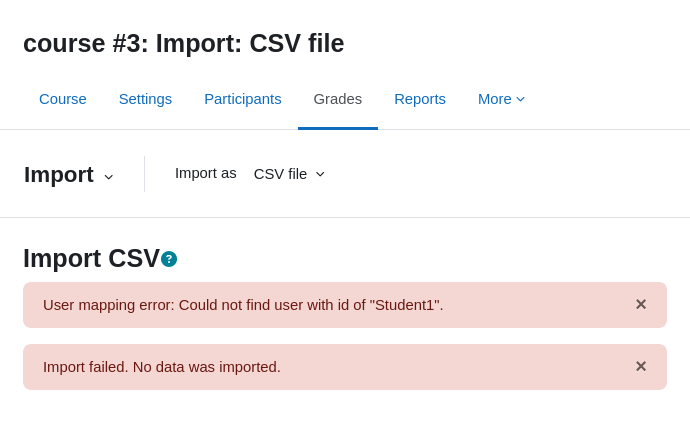Click the blue underline beneath Grades tab
Screen dimensions: 690x445
click(338, 129)
